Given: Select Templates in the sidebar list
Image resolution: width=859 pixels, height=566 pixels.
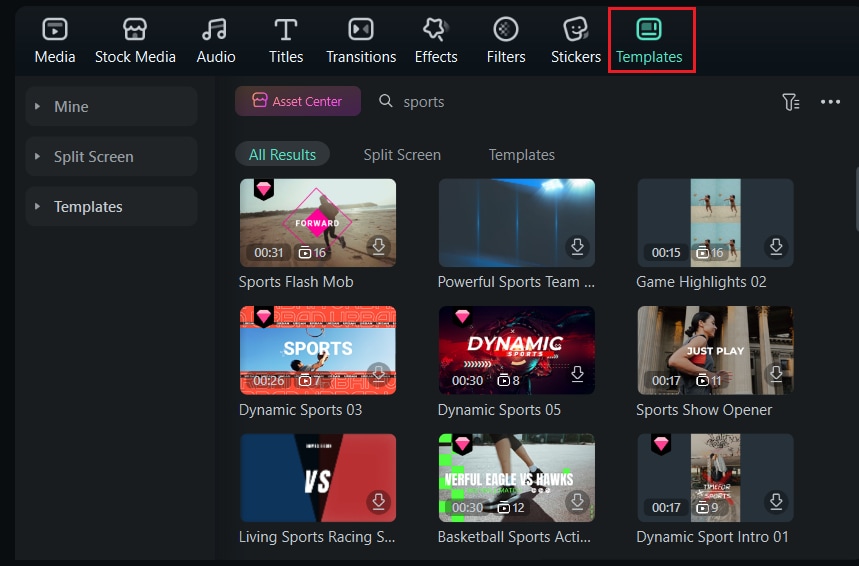Looking at the screenshot, I should click(x=111, y=207).
